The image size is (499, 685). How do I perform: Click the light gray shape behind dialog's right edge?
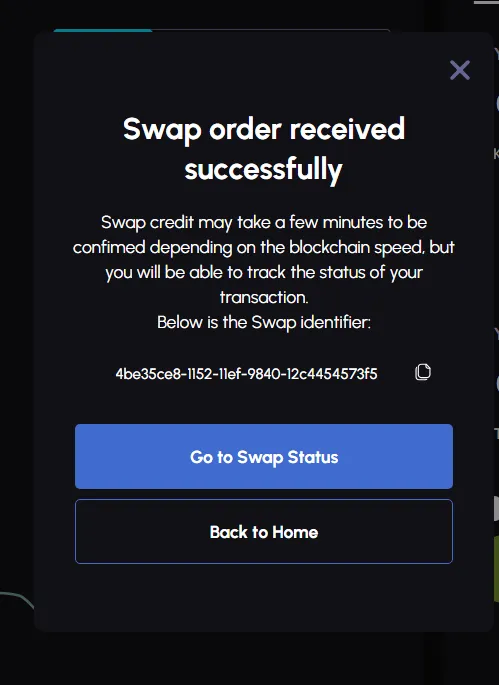point(496,508)
